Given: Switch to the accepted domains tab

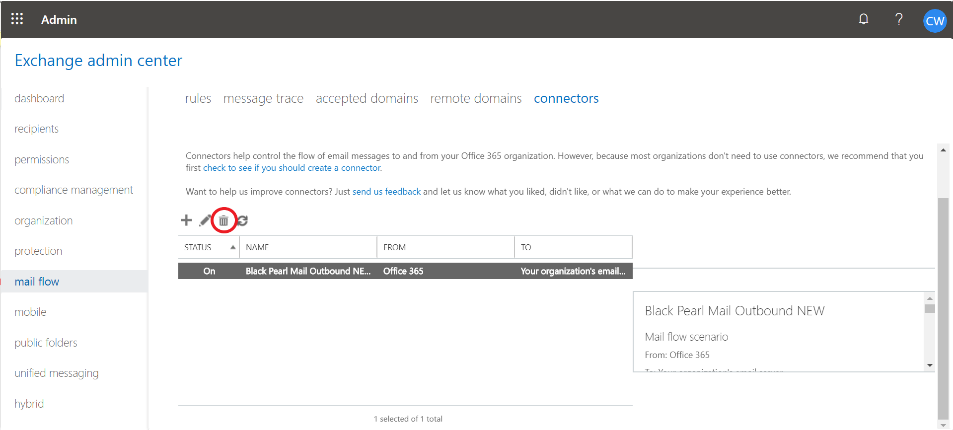Looking at the screenshot, I should tap(367, 99).
